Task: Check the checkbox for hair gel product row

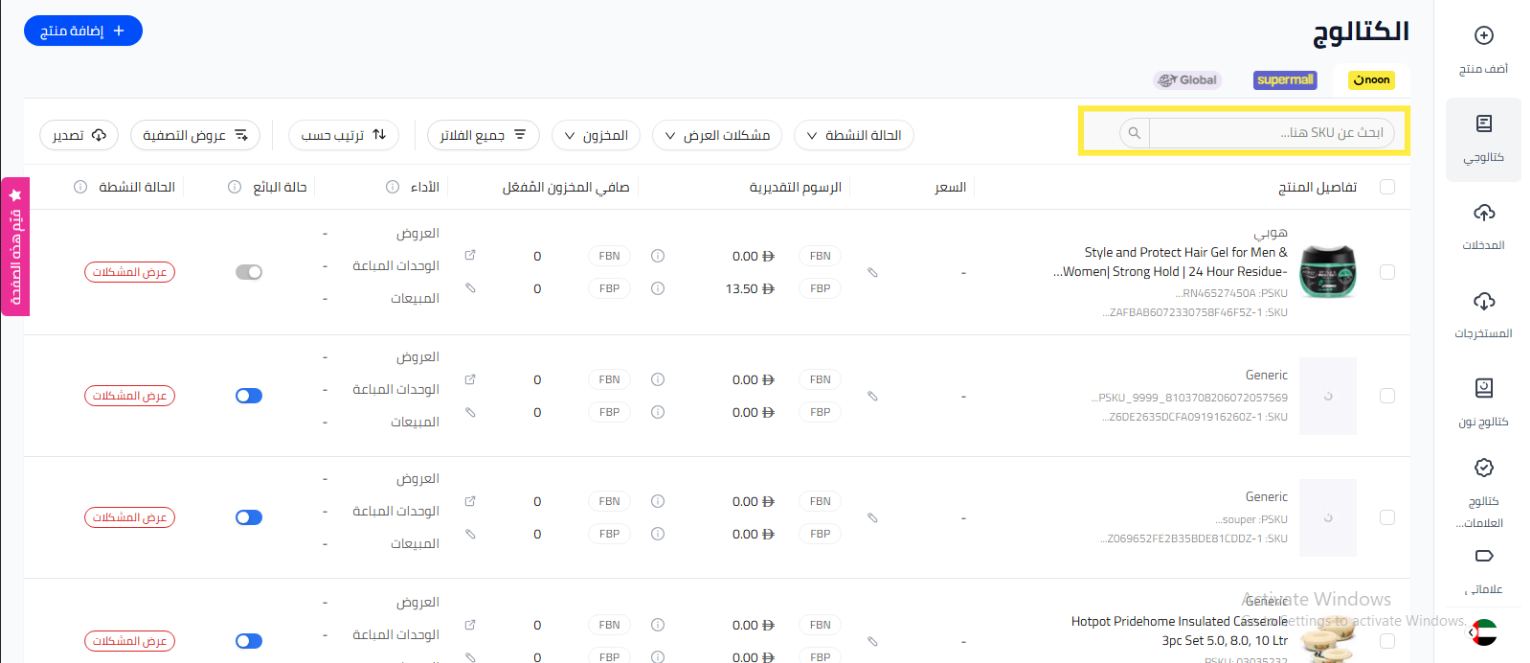Action: click(1387, 272)
